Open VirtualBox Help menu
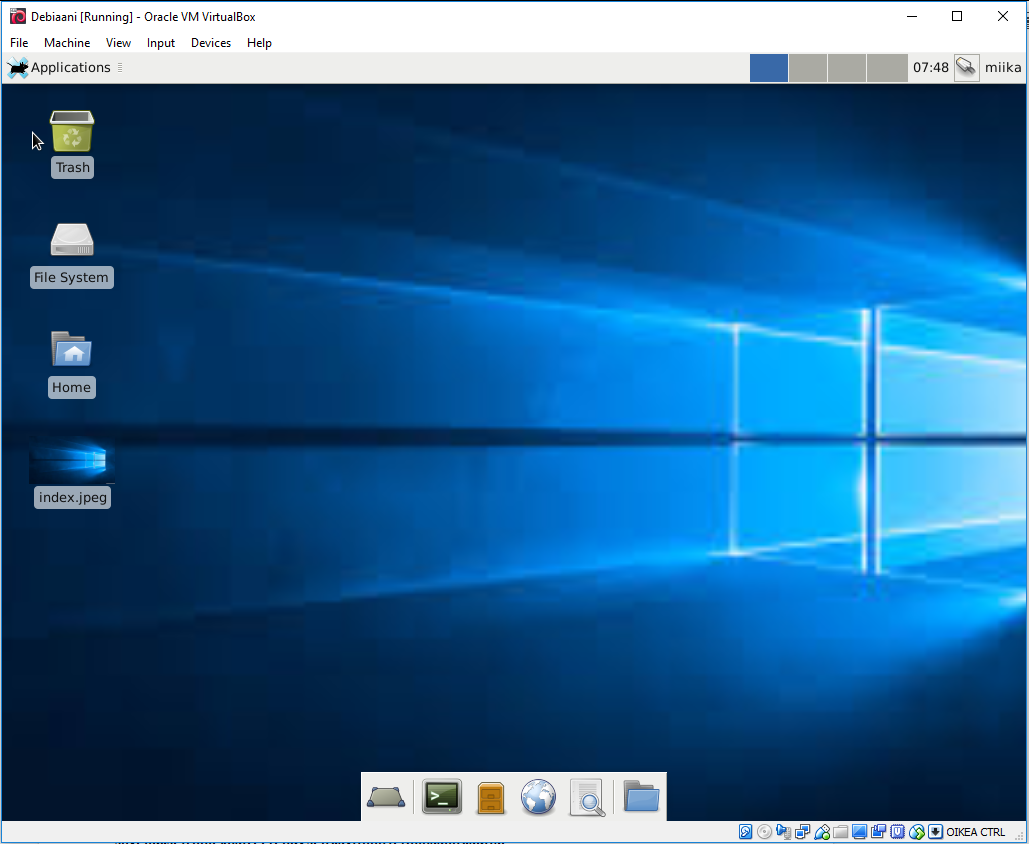The width and height of the screenshot is (1029, 844). click(x=259, y=43)
